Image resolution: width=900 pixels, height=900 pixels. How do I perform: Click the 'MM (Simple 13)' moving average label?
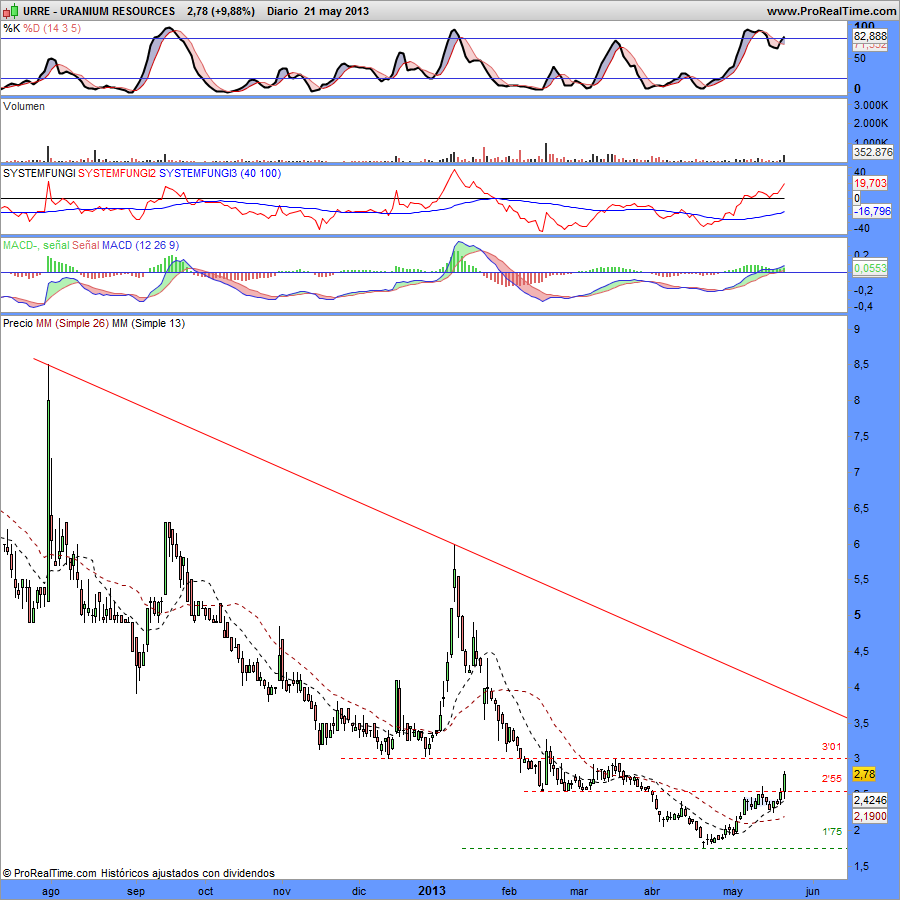click(148, 323)
